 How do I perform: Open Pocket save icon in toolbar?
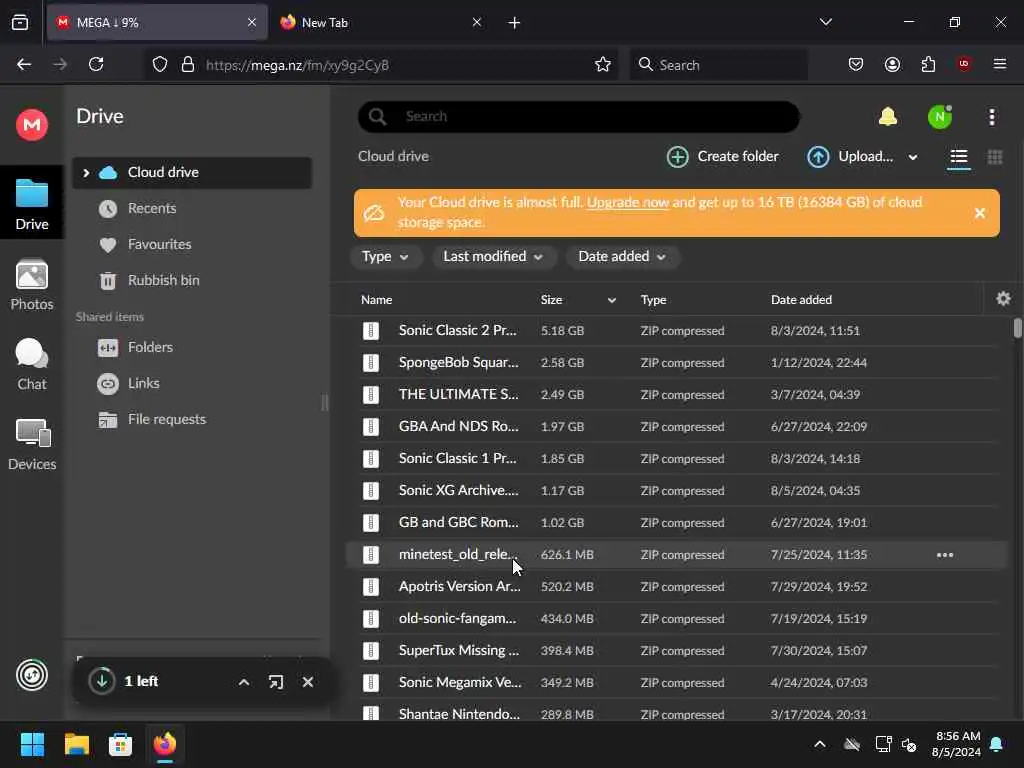pos(856,64)
